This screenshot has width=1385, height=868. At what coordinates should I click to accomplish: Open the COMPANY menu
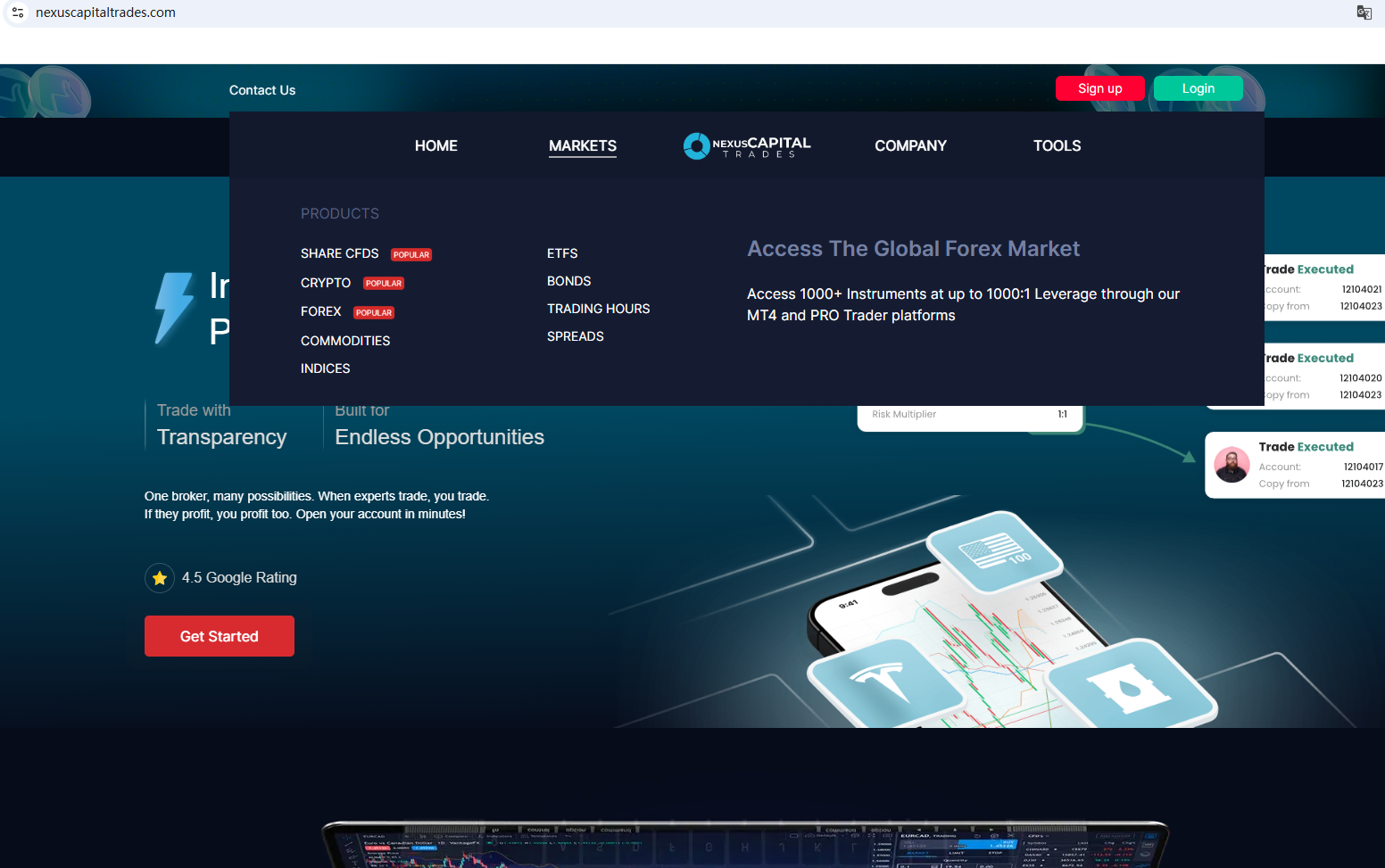tap(910, 145)
